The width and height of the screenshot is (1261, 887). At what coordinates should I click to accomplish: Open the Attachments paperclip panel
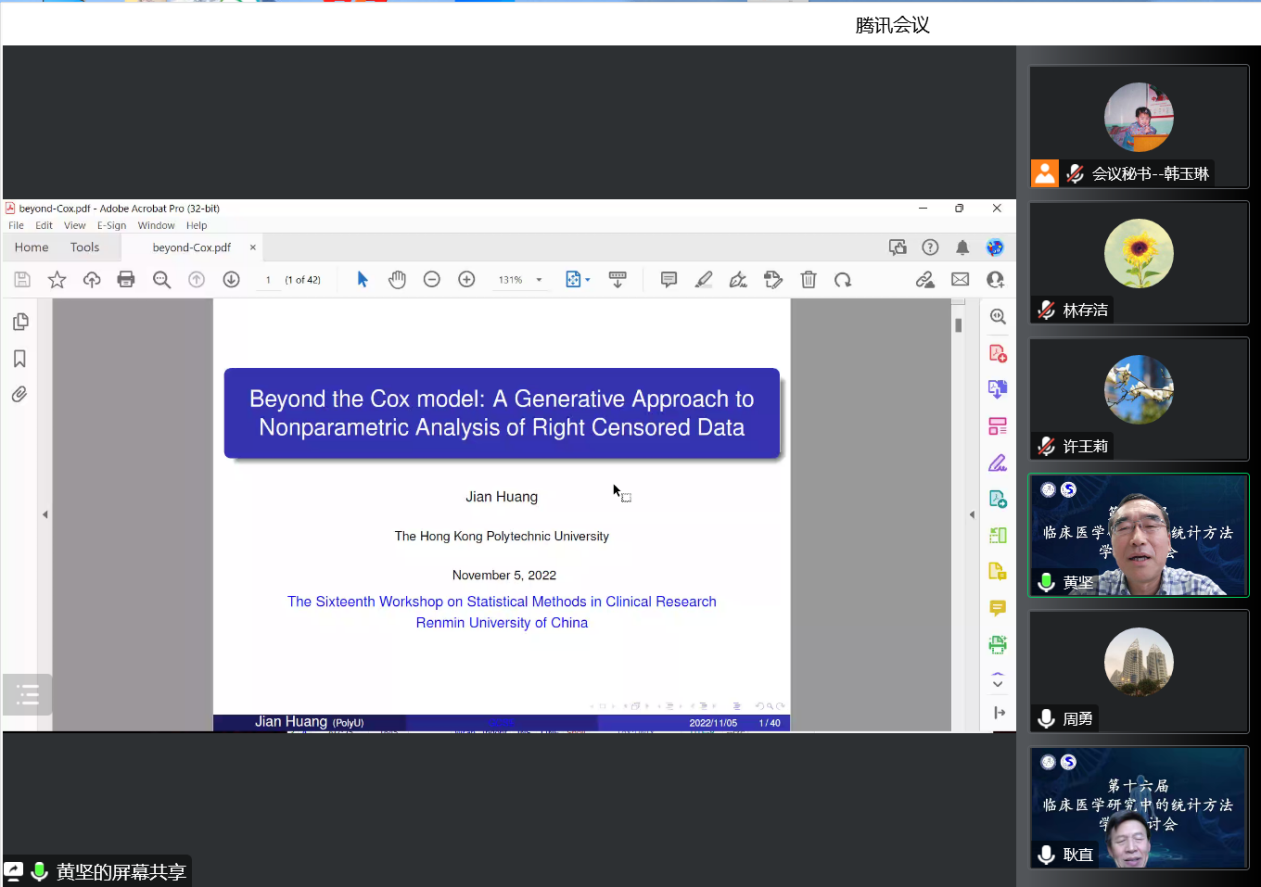coord(19,394)
